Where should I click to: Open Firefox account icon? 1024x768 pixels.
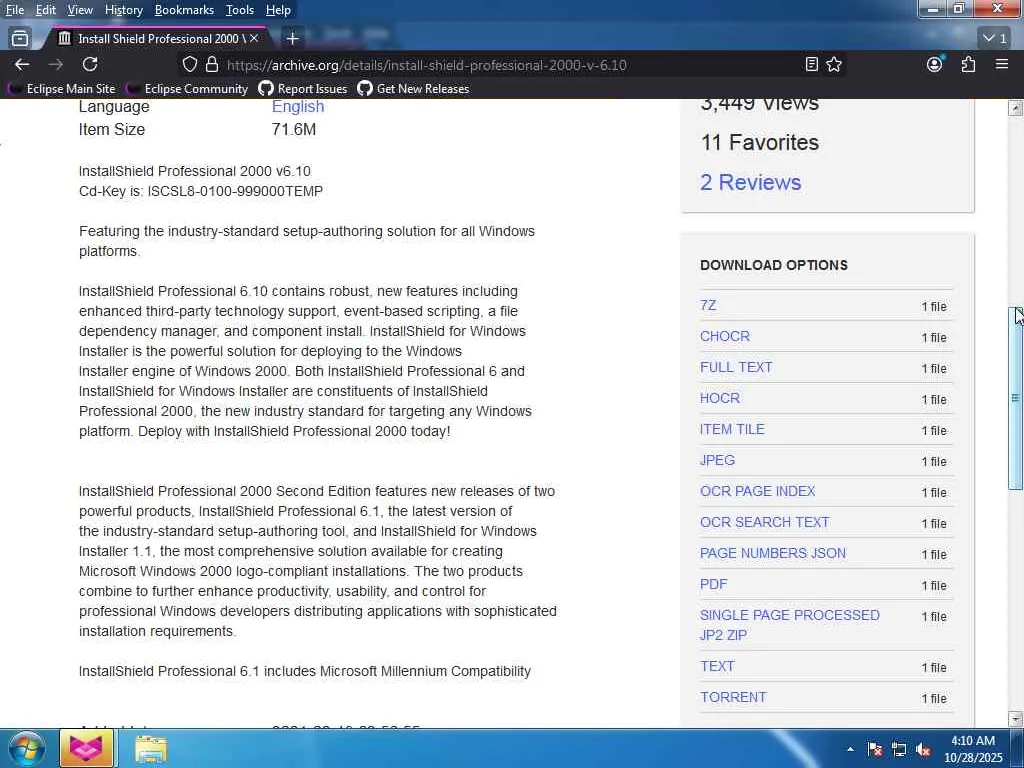935,65
